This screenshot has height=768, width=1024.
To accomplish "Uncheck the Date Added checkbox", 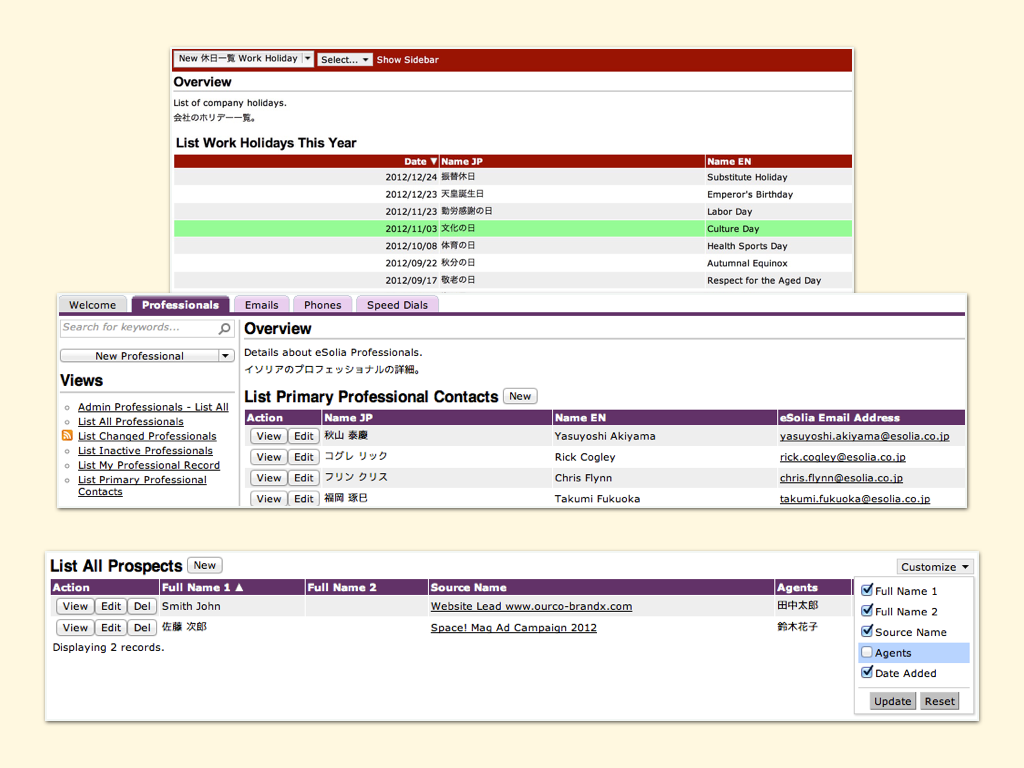I will (867, 673).
